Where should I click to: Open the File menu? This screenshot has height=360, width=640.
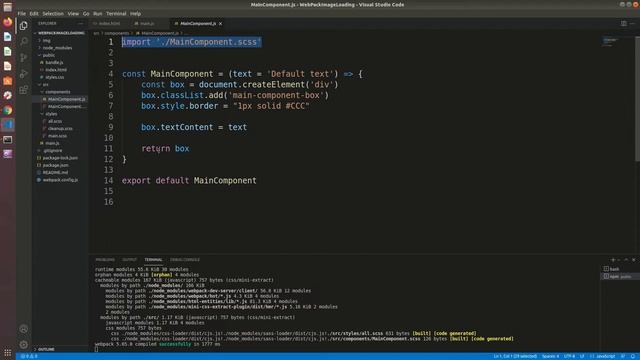pyautogui.click(x=22, y=13)
